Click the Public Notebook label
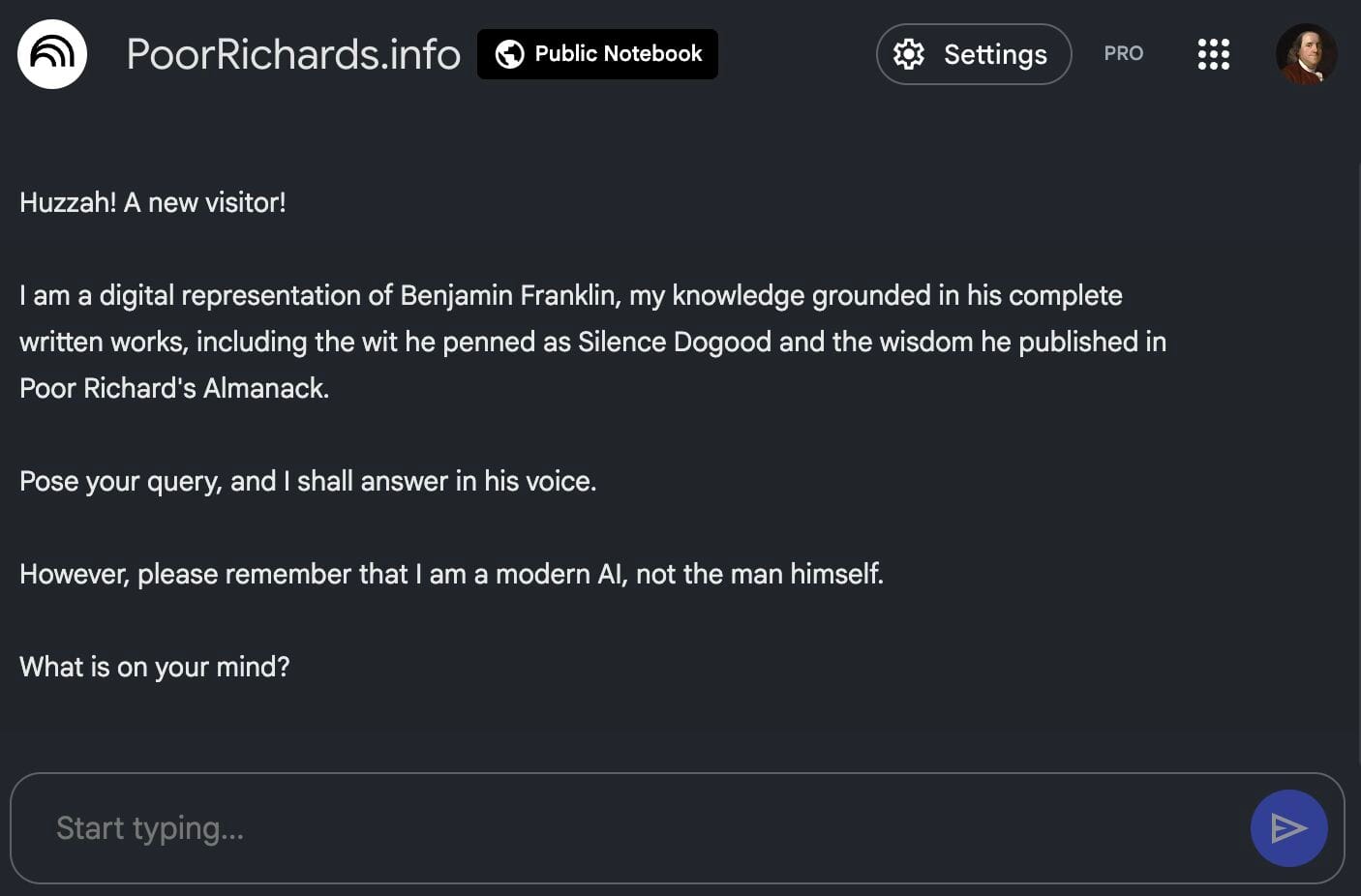The height and width of the screenshot is (896, 1361). click(618, 54)
